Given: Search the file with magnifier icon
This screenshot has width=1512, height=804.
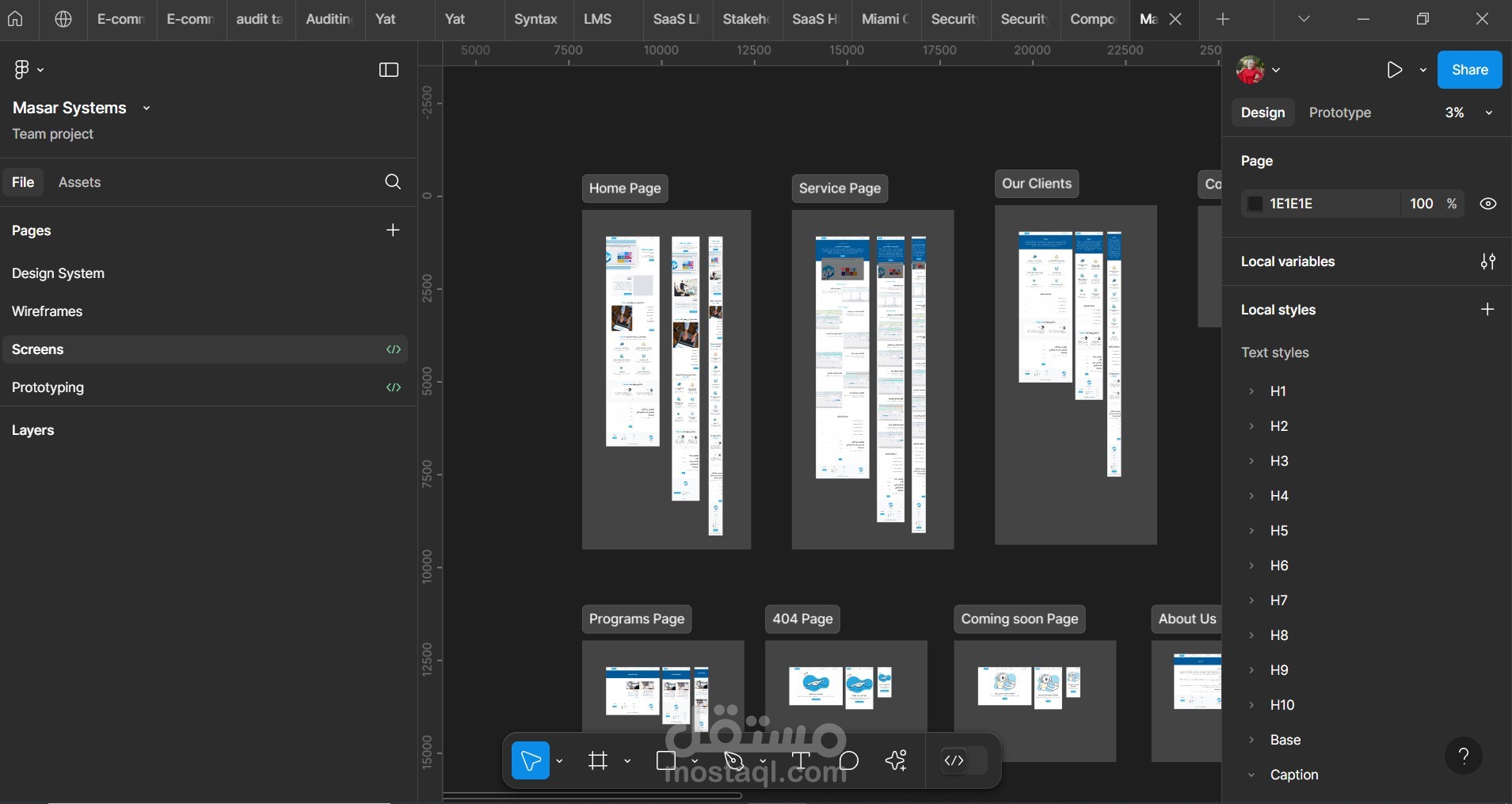Looking at the screenshot, I should coord(393,182).
